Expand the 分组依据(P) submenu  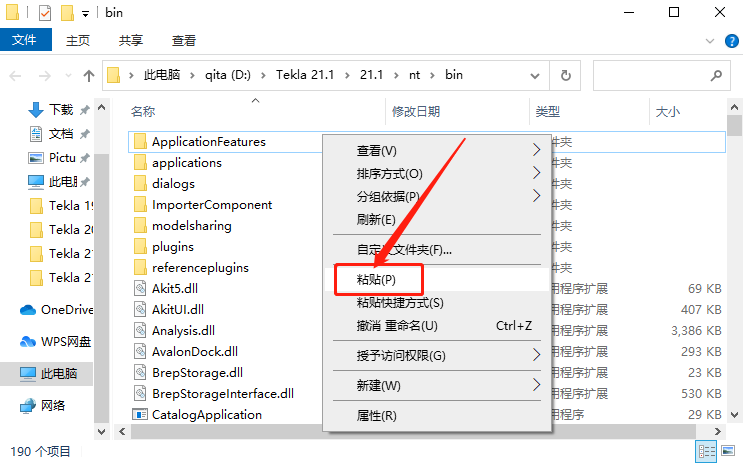(437, 196)
